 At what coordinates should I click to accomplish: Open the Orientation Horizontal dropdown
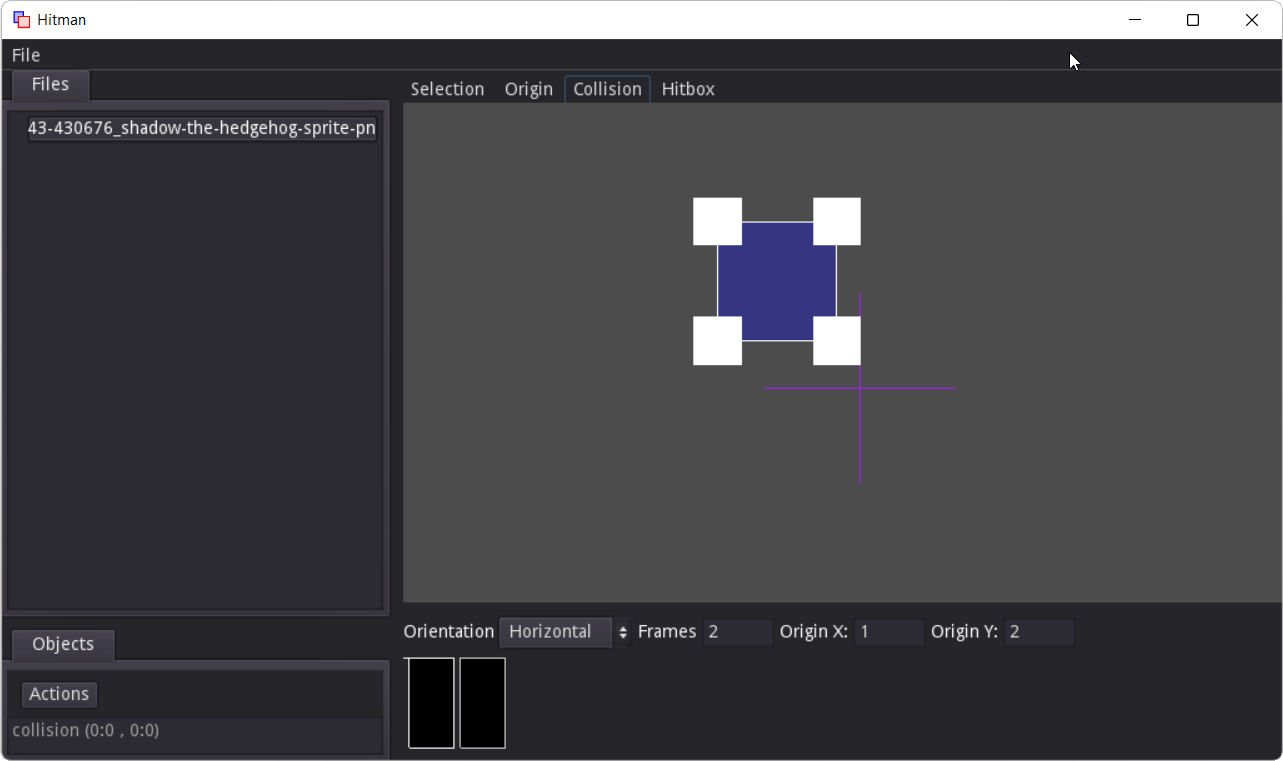click(565, 632)
